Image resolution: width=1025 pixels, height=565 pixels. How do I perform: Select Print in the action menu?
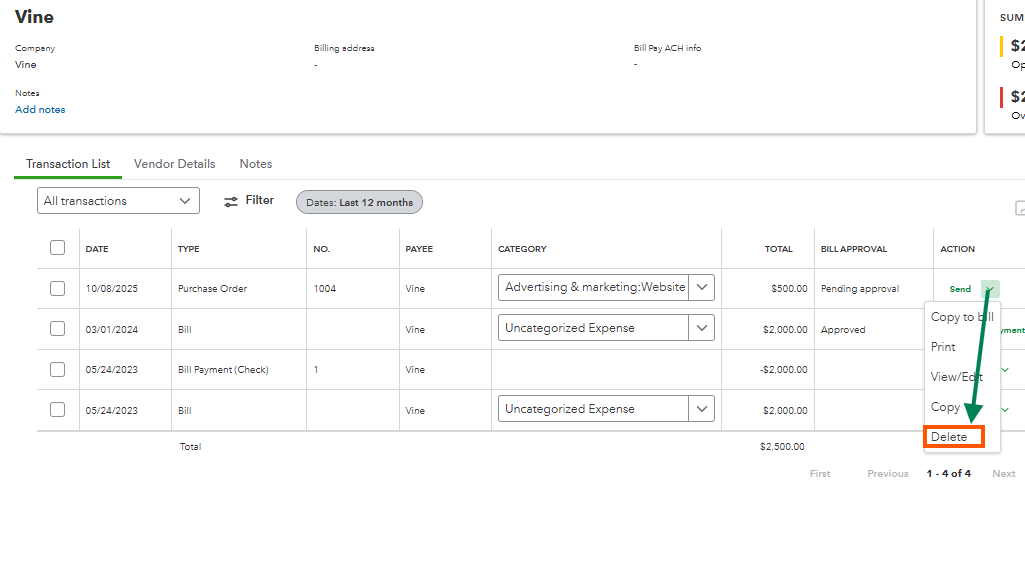tap(943, 347)
